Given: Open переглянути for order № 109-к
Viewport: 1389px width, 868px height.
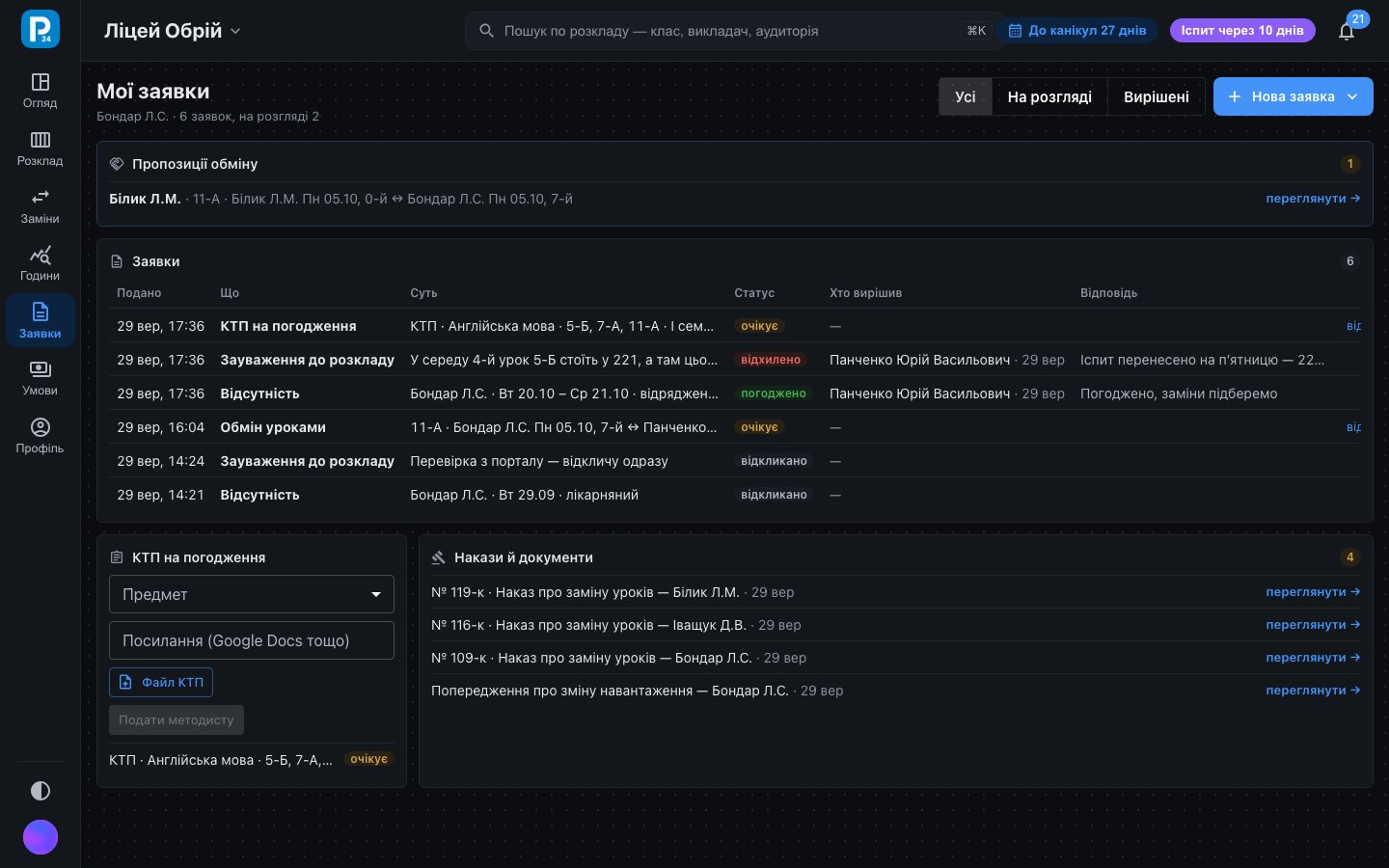Looking at the screenshot, I should click(1313, 658).
